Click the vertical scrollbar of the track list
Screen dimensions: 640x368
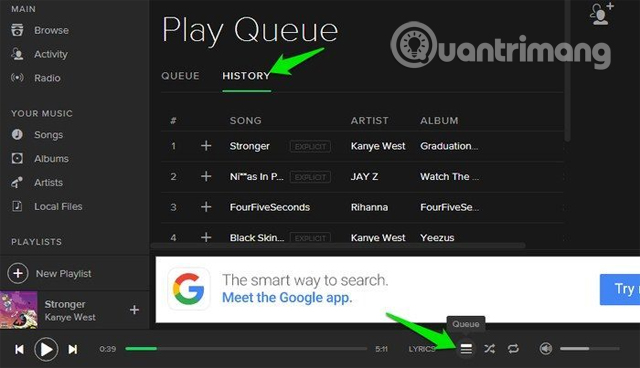click(567, 71)
